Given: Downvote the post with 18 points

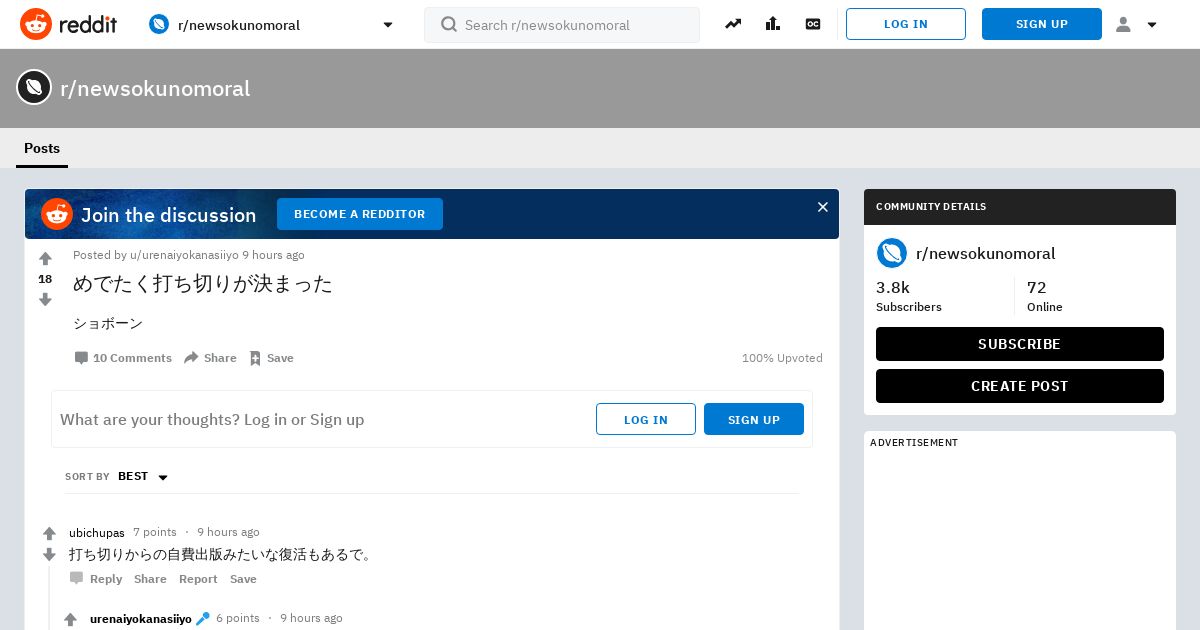Looking at the screenshot, I should click(45, 299).
